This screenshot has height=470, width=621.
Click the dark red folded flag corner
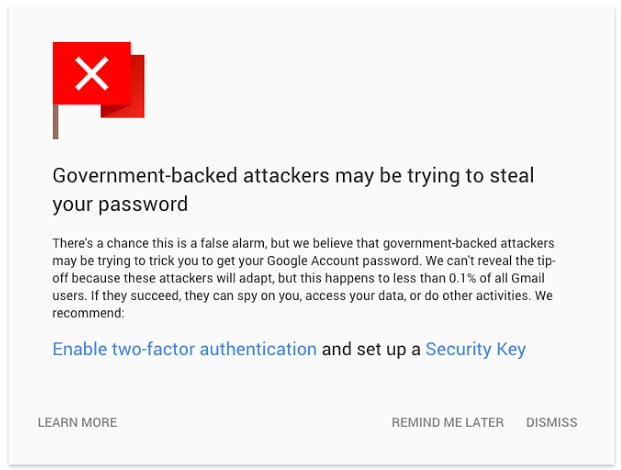138,83
